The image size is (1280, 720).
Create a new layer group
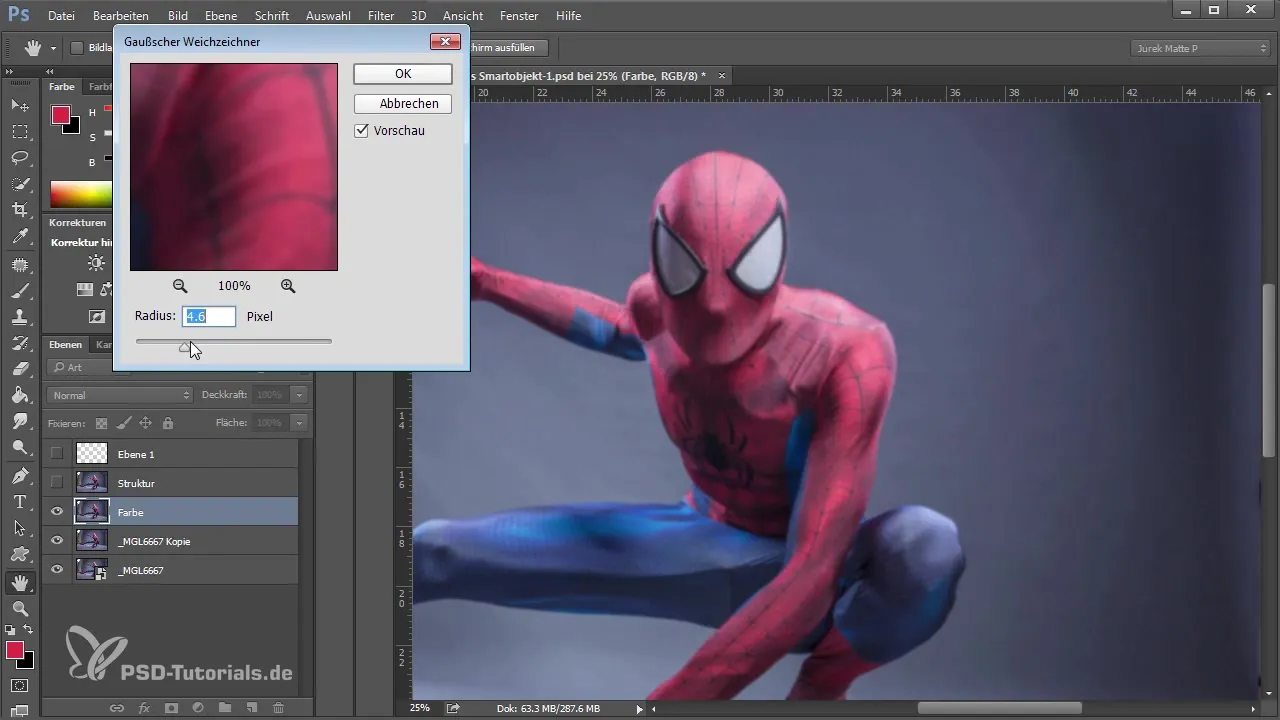point(225,708)
